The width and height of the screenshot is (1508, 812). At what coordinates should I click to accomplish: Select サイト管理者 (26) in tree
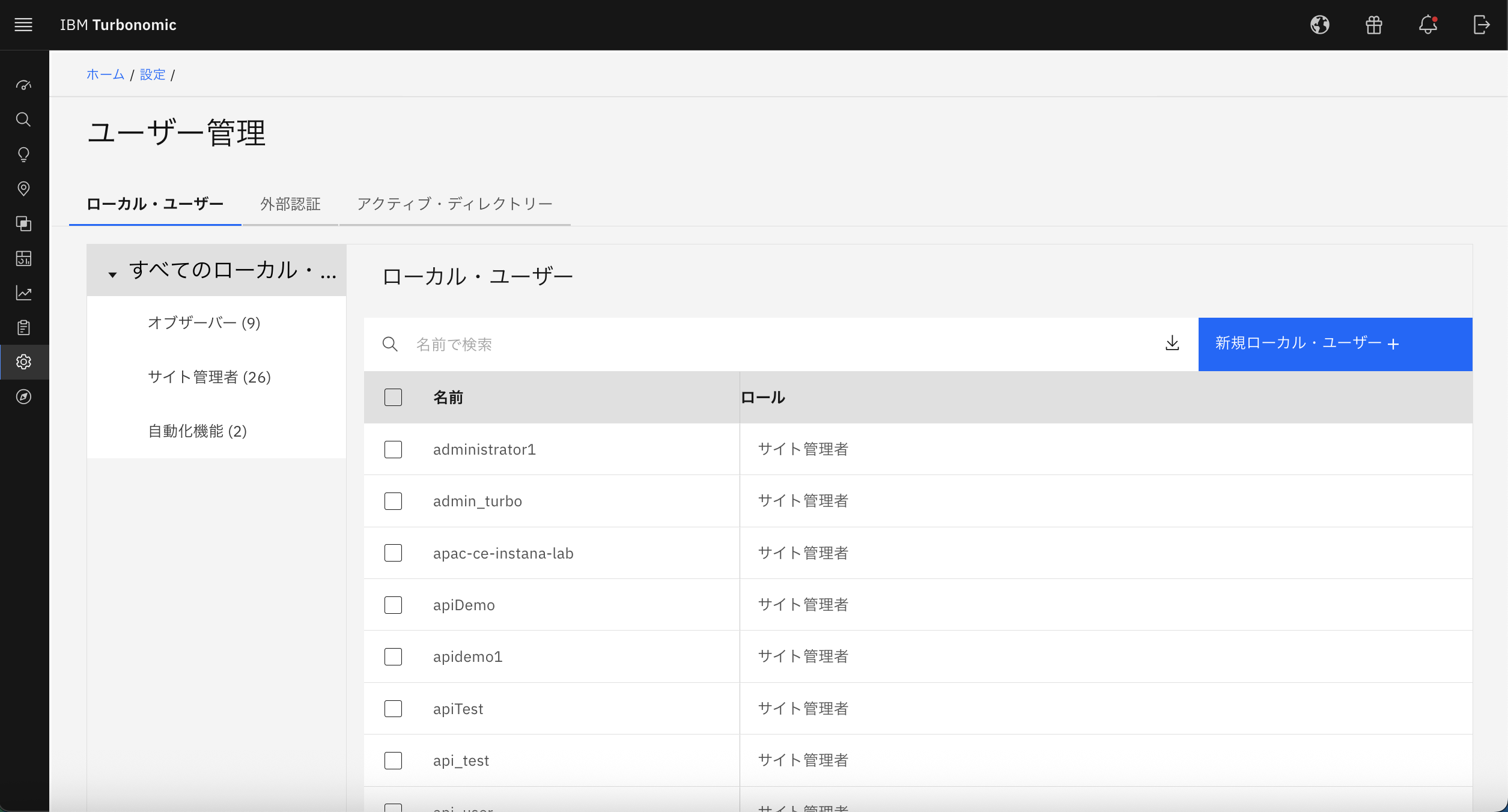(209, 377)
